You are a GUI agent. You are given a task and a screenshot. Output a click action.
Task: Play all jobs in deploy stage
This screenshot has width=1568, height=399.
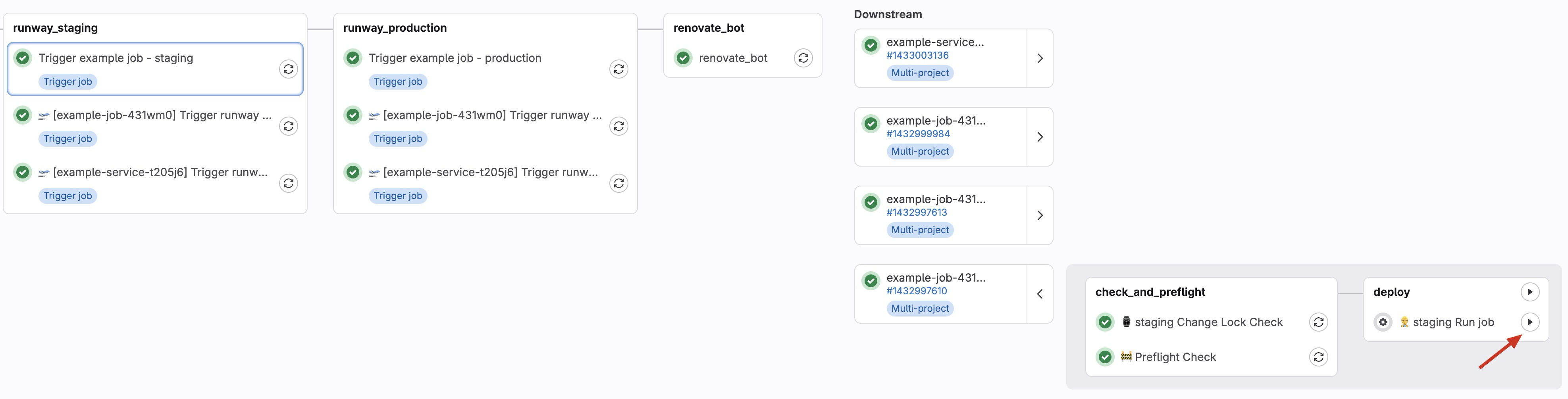1529,292
